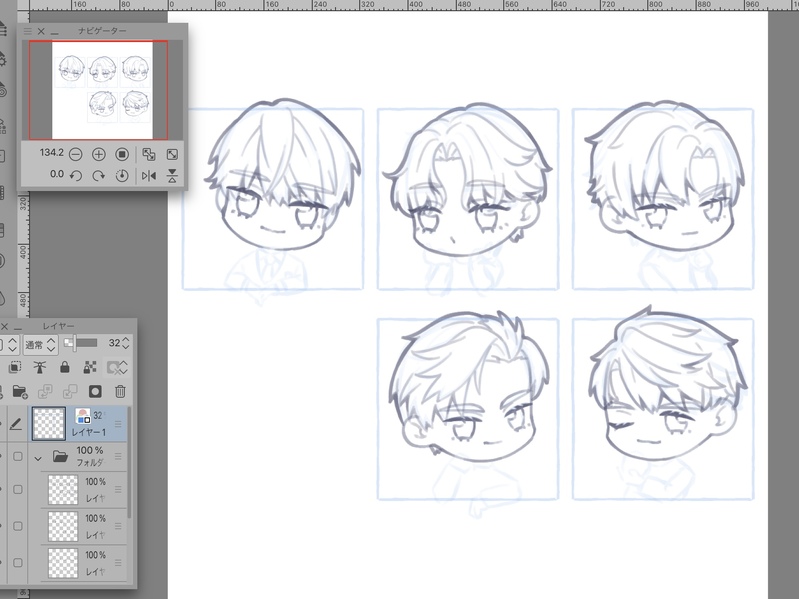The image size is (799, 599).
Task: Open the ナビゲーター panel hamburger menu
Action: [x=28, y=31]
